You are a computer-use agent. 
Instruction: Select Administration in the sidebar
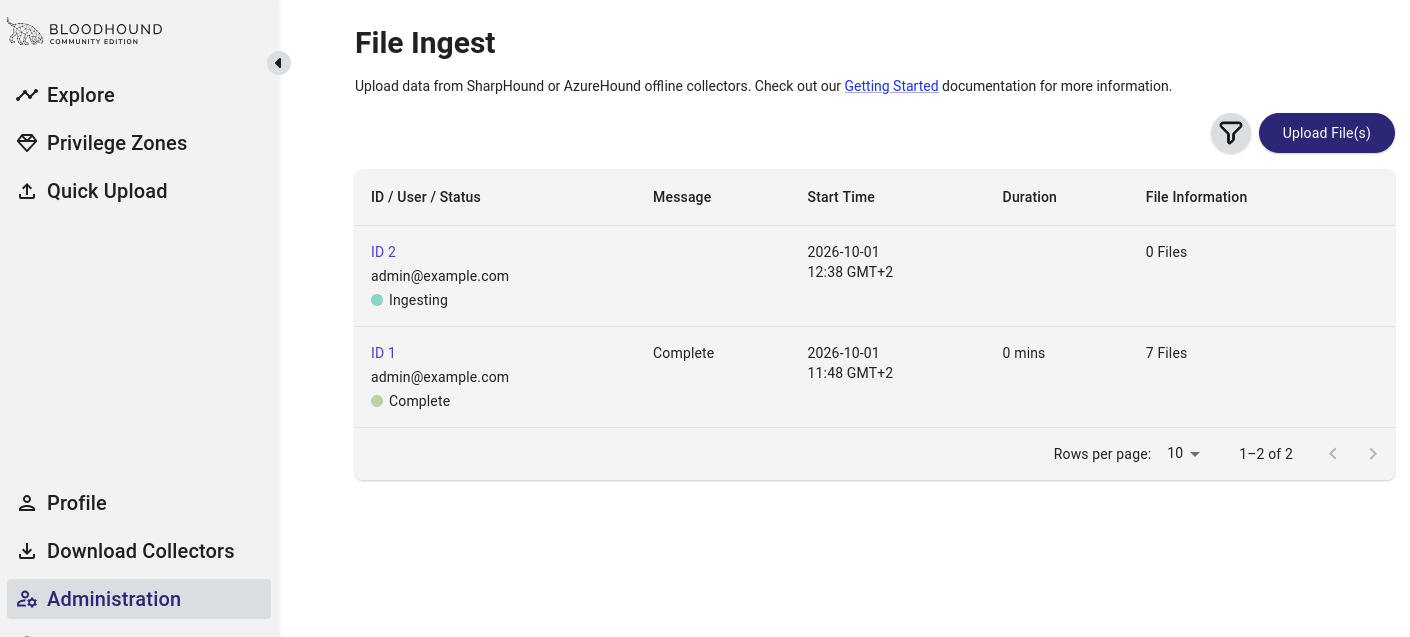139,599
